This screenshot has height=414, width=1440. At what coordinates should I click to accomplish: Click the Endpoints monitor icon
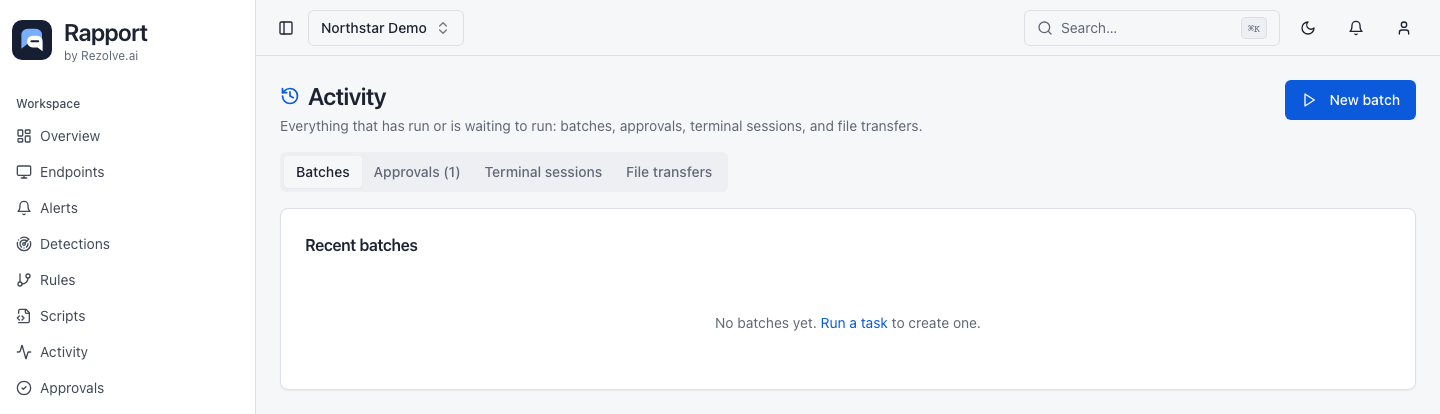click(x=24, y=172)
